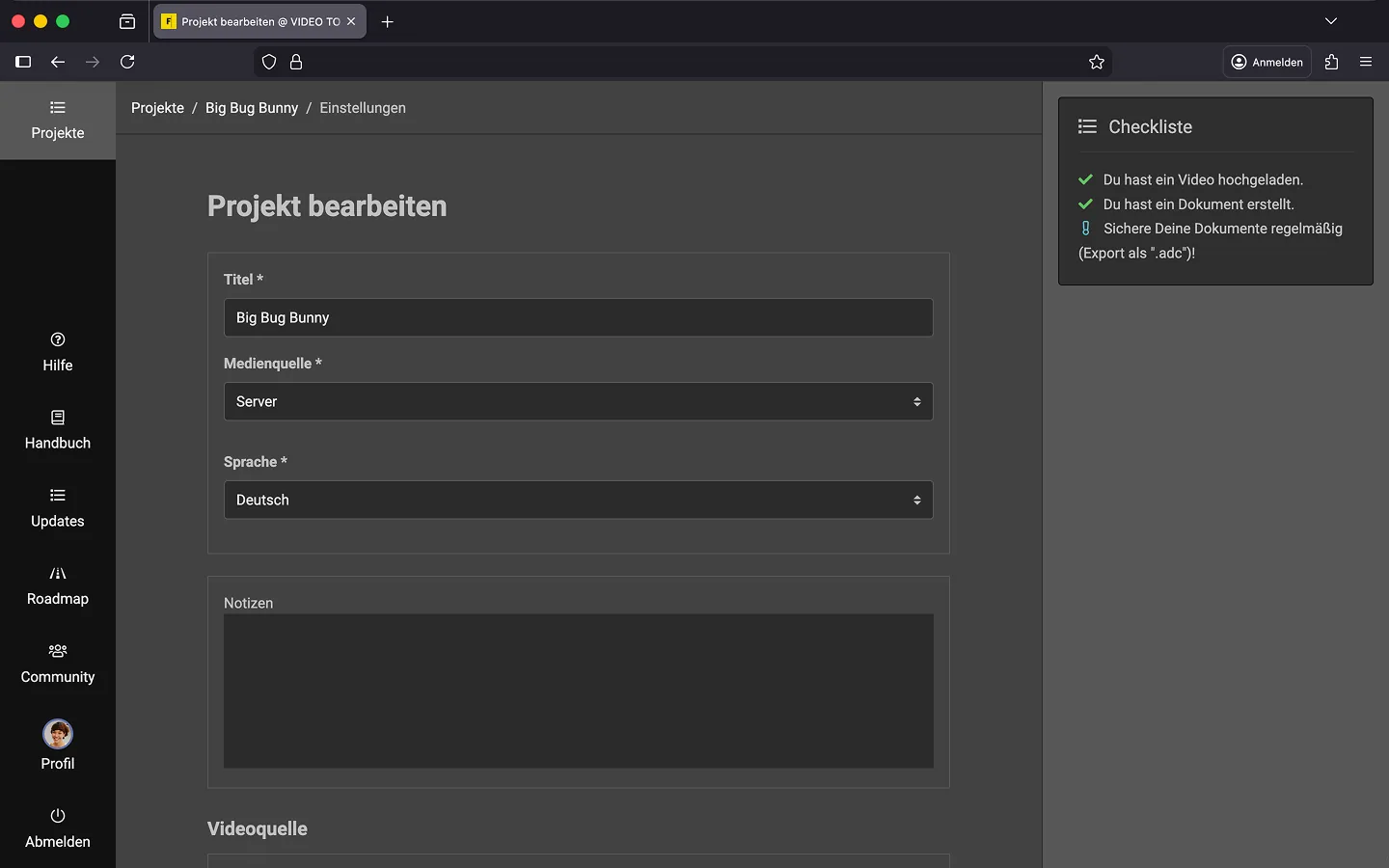The image size is (1389, 868).
Task: Log out via Abmelden power icon
Action: pyautogui.click(x=58, y=816)
